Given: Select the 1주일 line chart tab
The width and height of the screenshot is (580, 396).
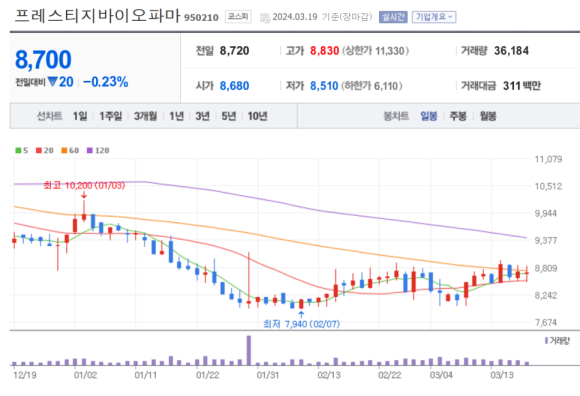Looking at the screenshot, I should pos(111,116).
